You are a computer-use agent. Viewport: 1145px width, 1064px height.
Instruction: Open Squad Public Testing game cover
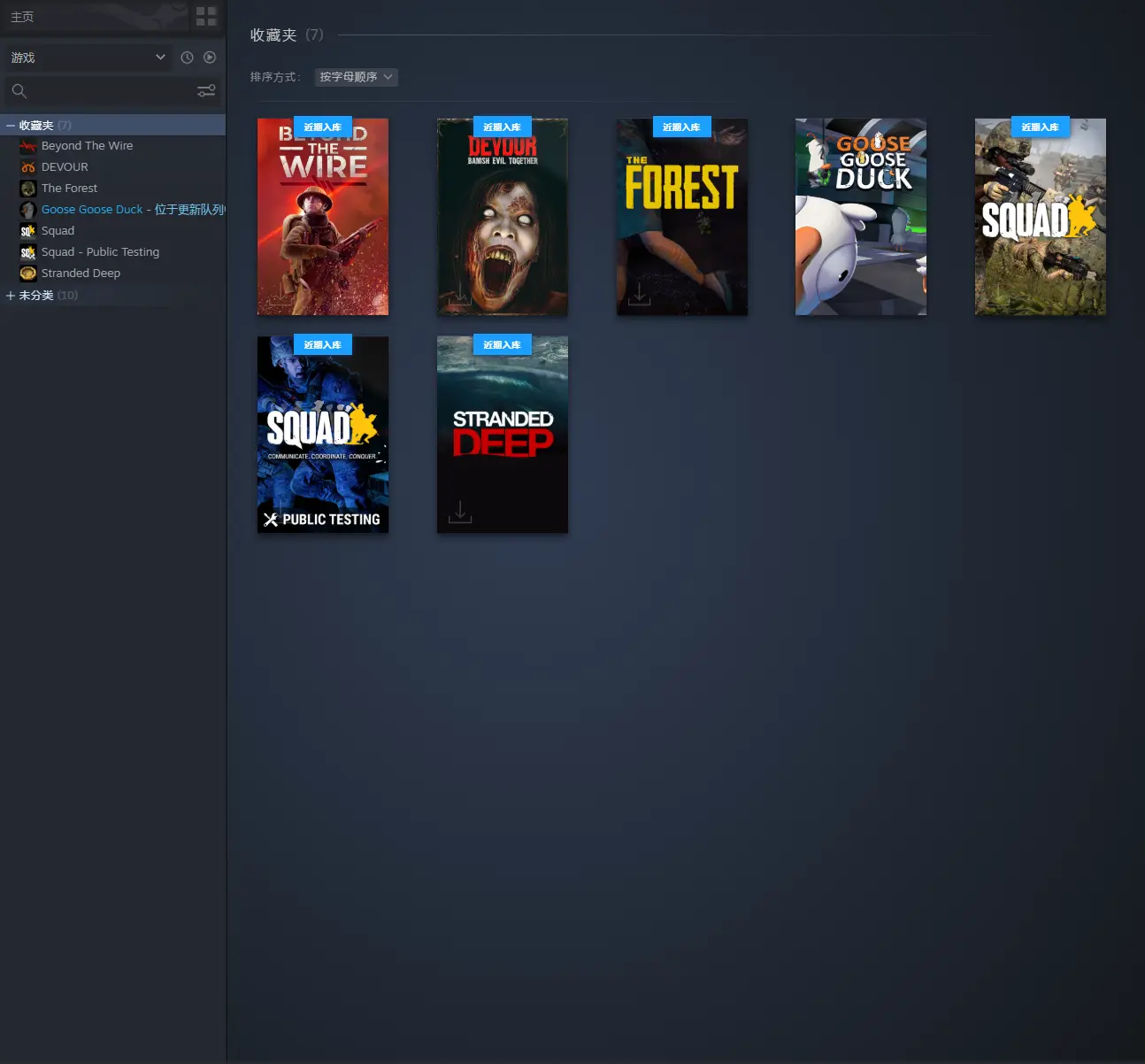point(323,435)
